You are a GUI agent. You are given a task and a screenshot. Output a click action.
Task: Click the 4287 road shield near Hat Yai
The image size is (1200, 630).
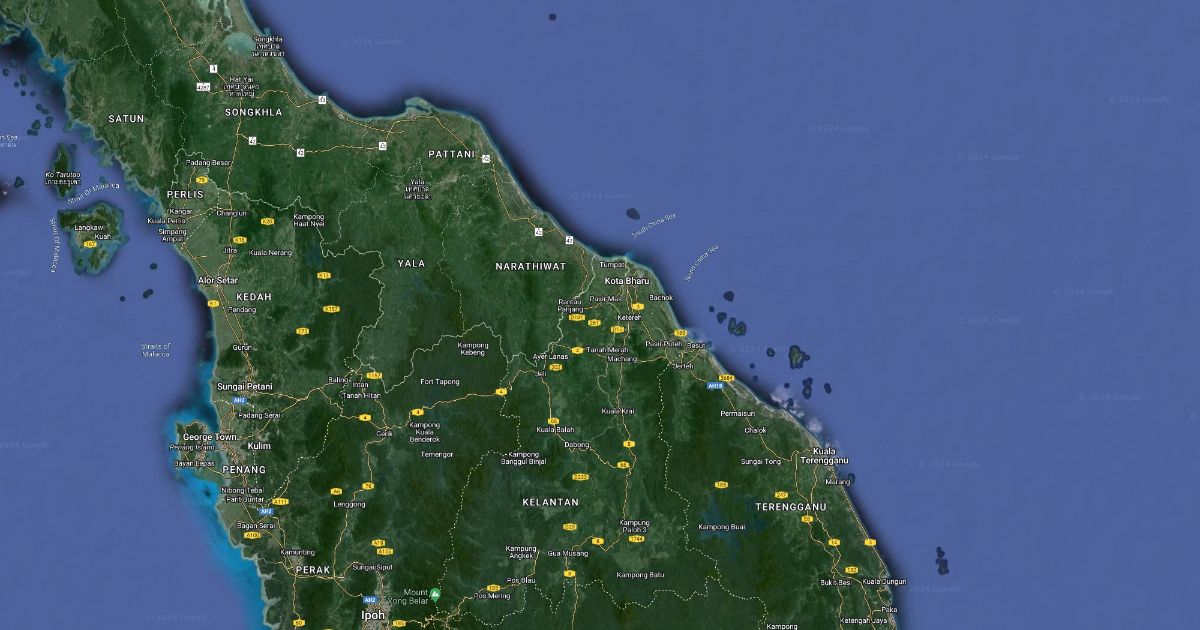pos(204,87)
